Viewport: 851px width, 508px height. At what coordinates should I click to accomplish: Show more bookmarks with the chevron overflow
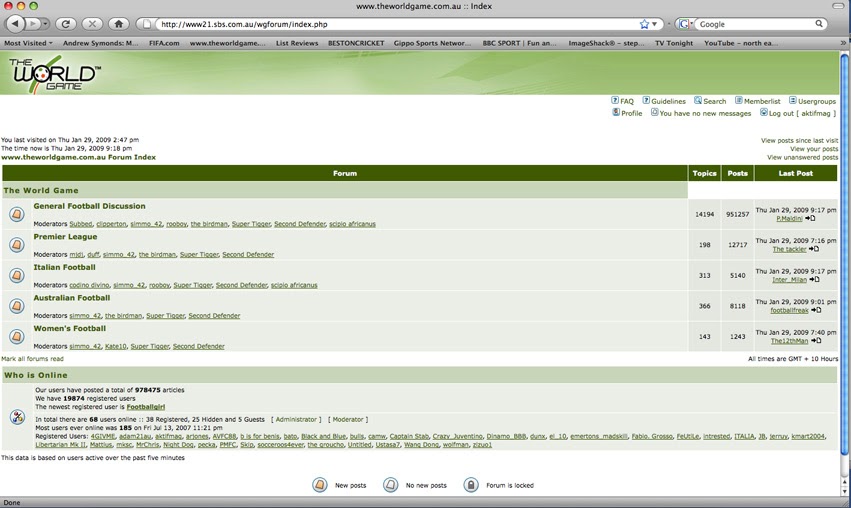(843, 43)
